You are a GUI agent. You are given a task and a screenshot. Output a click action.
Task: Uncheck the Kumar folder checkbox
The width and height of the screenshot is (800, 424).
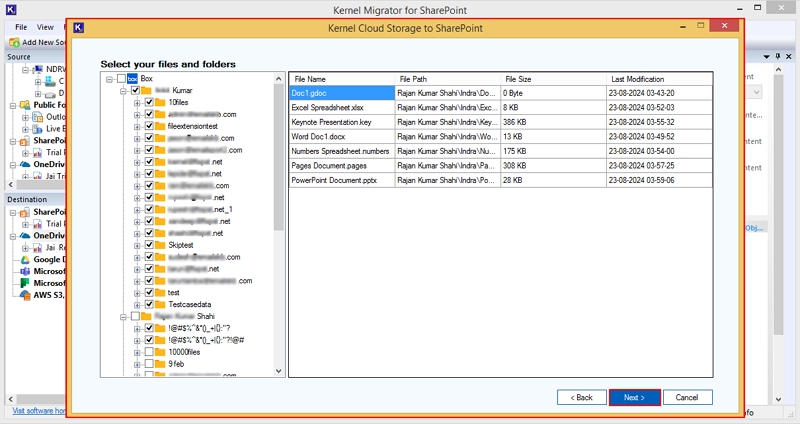pyautogui.click(x=135, y=90)
